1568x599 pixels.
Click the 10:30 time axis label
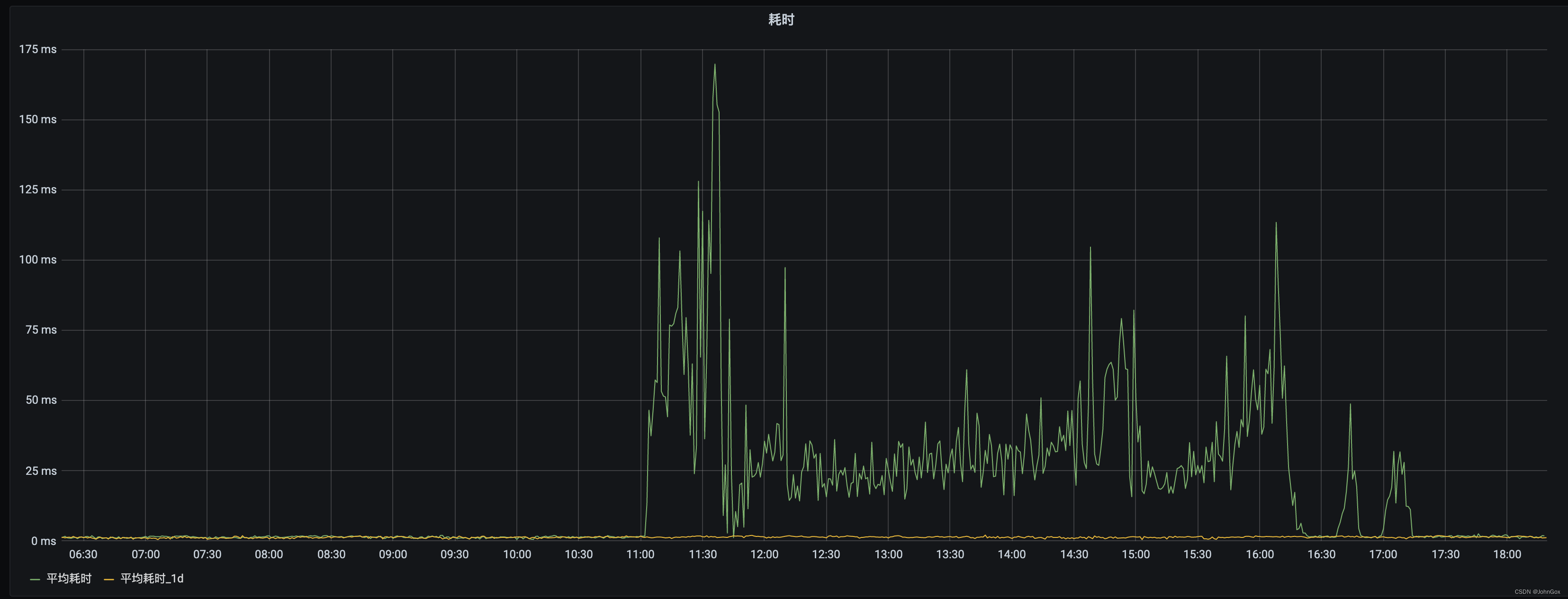point(578,554)
